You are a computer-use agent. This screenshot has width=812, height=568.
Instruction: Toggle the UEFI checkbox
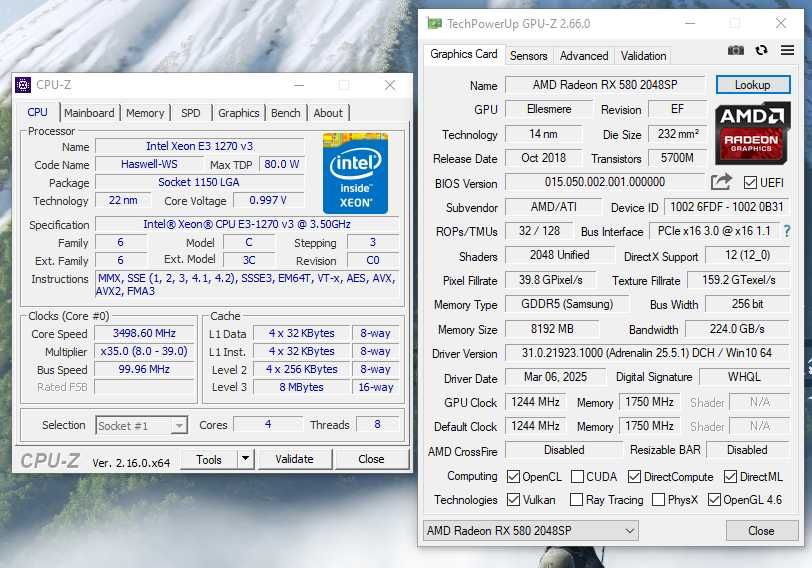(x=750, y=182)
